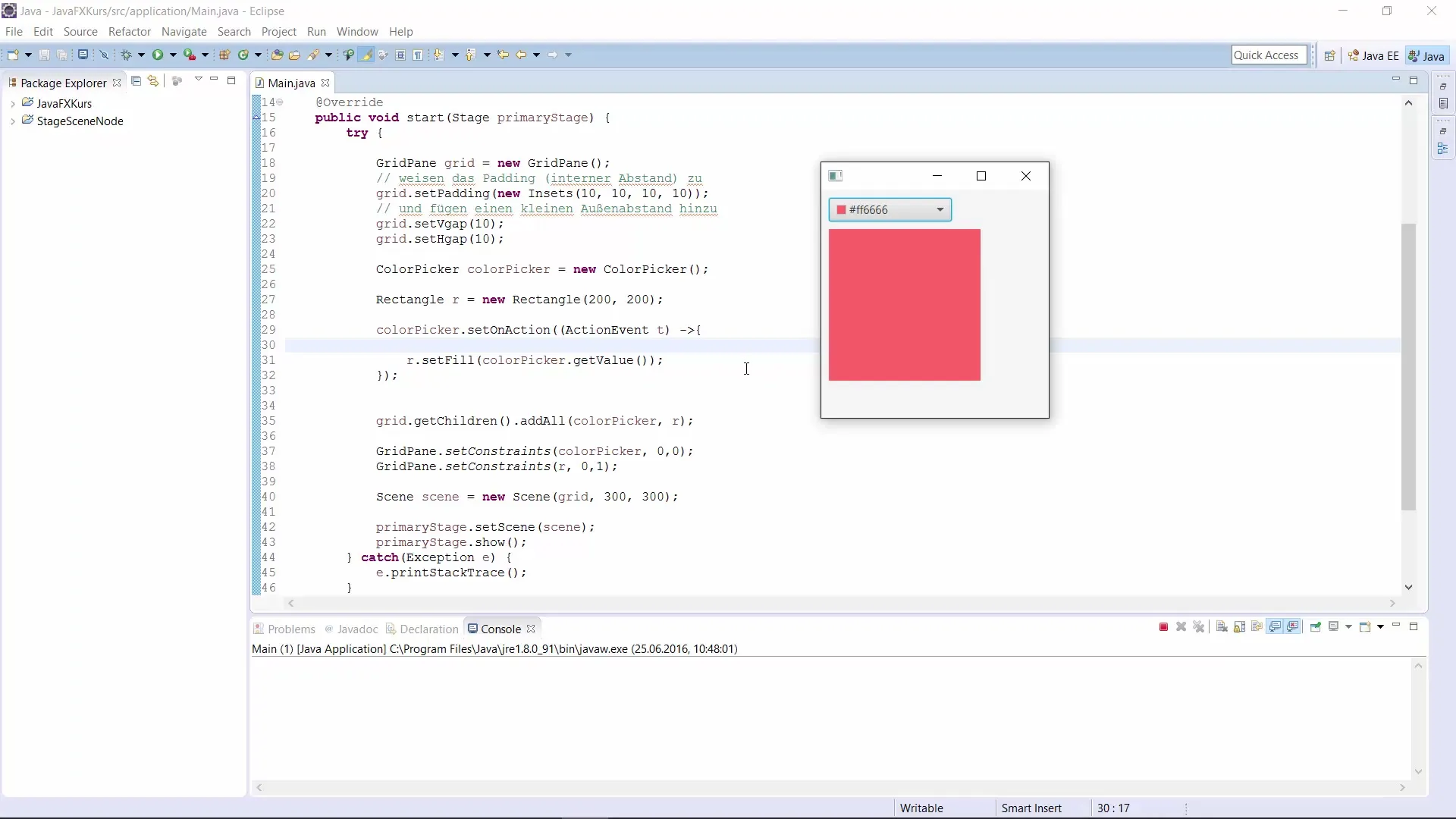Toggle Show Console When Standard Error Changes
The image size is (1456, 819).
1292,627
